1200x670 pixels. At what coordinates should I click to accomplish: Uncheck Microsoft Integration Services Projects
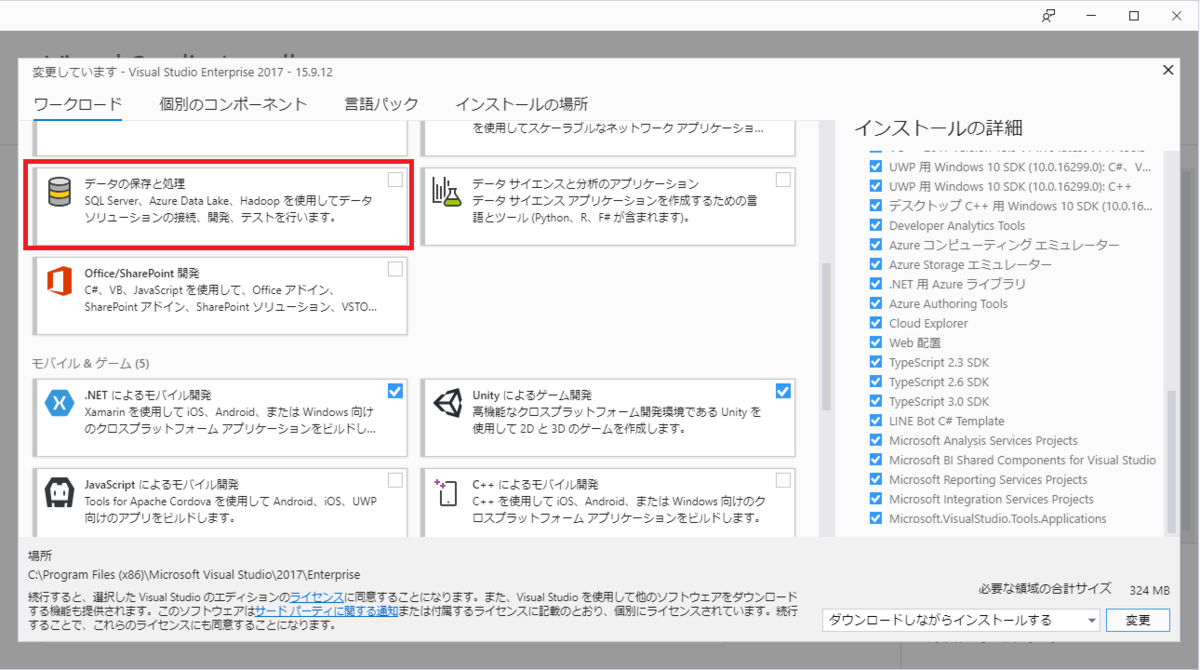click(876, 499)
